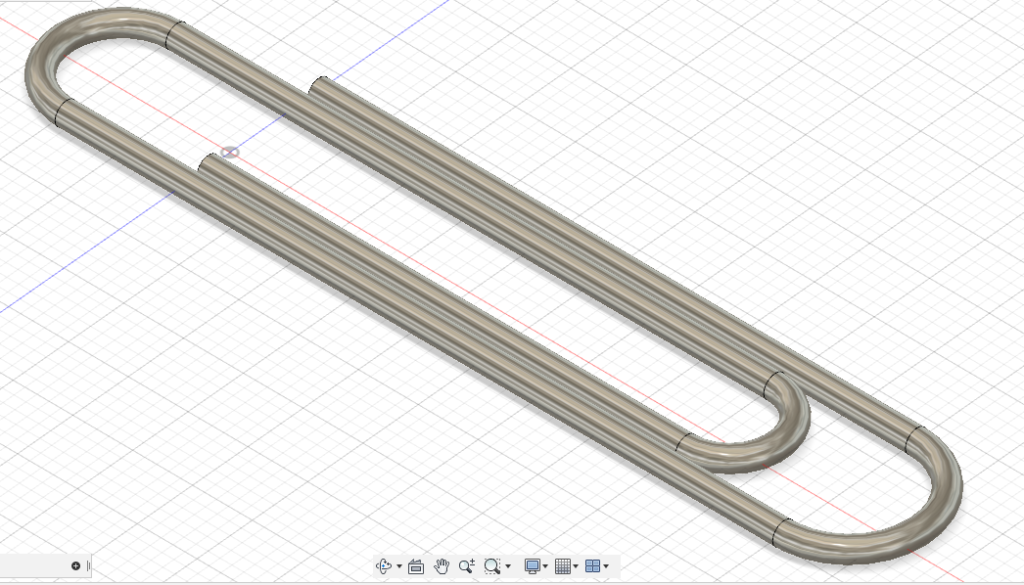1024x585 pixels.
Task: Open the Viewports layout icon
Action: (592, 566)
